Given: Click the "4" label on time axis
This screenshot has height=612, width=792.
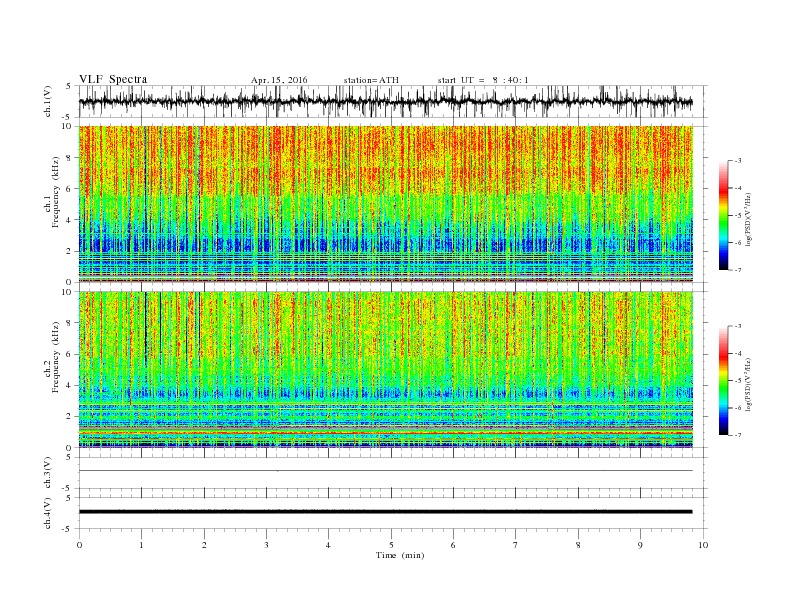Looking at the screenshot, I should pos(329,545).
